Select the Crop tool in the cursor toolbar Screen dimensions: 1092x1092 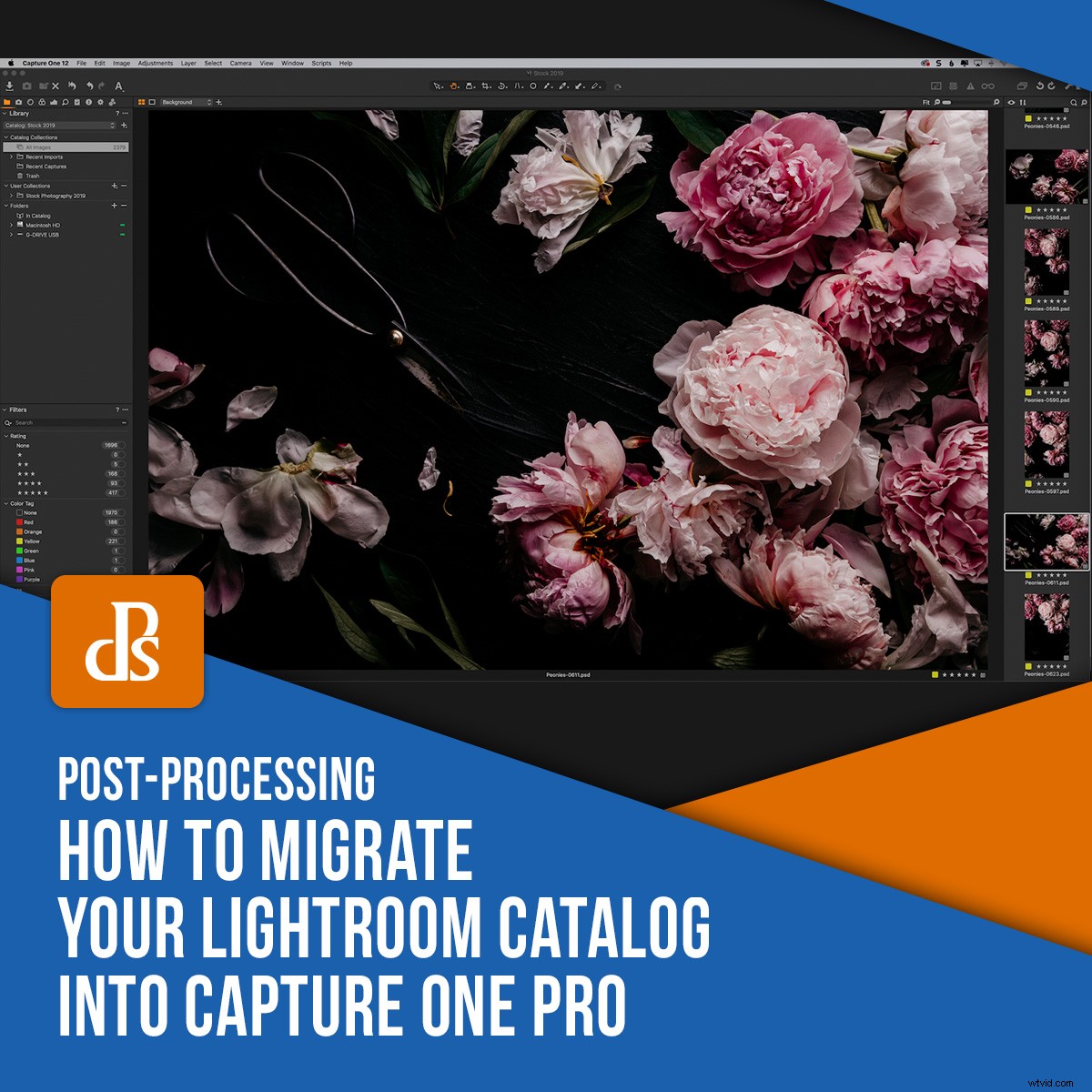[x=487, y=85]
